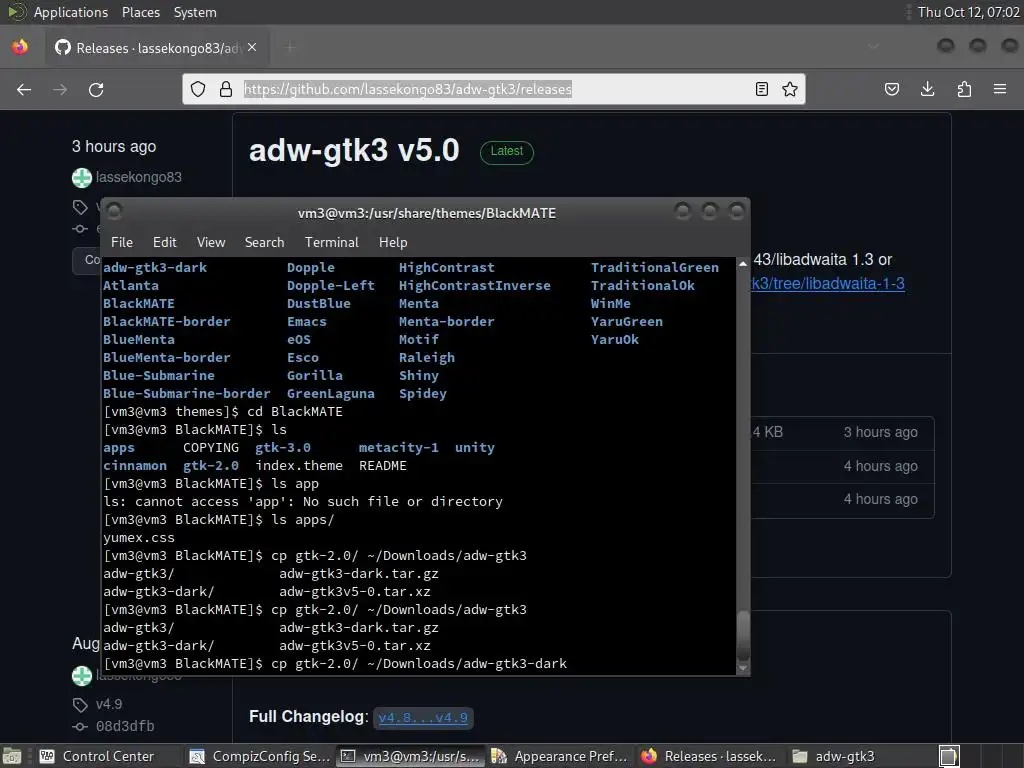The image size is (1024, 768).
Task: Open the list all tabs dropdown arrow
Action: click(873, 47)
